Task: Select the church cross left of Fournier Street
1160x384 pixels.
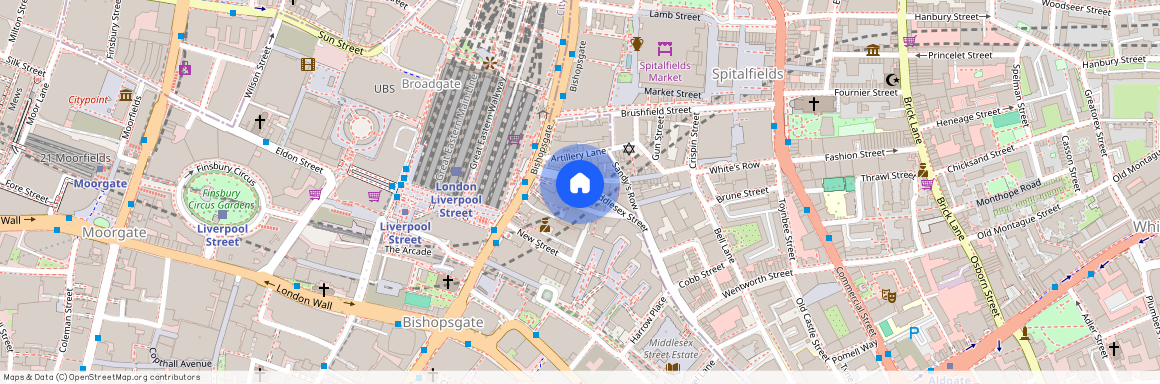Action: [814, 104]
